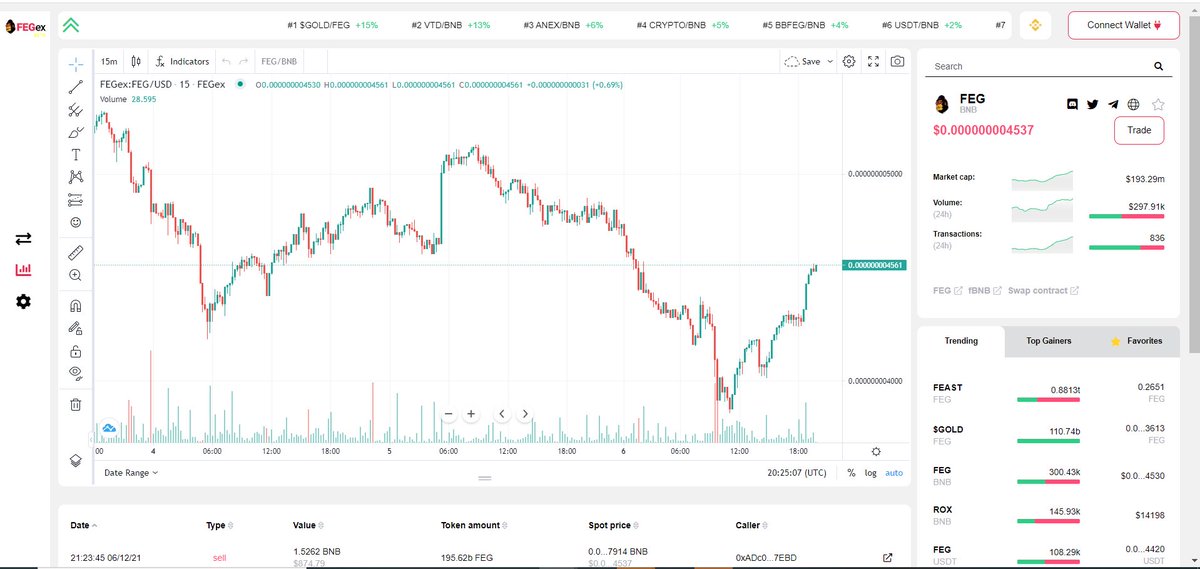This screenshot has width=1200, height=569.
Task: Select the text annotation tool
Action: click(75, 154)
